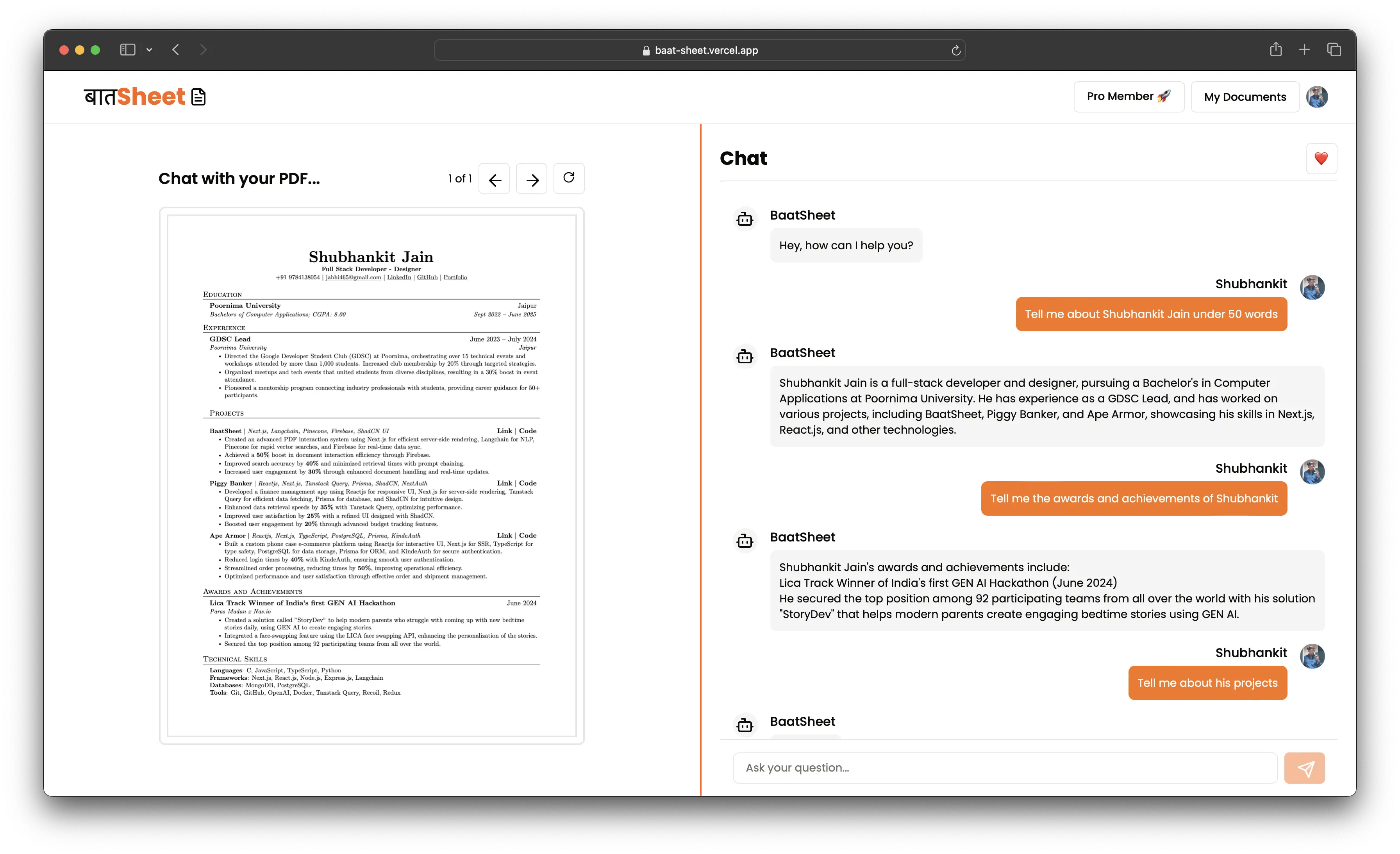The height and width of the screenshot is (854, 1400).
Task: Go back with the browser back arrow
Action: (x=175, y=50)
